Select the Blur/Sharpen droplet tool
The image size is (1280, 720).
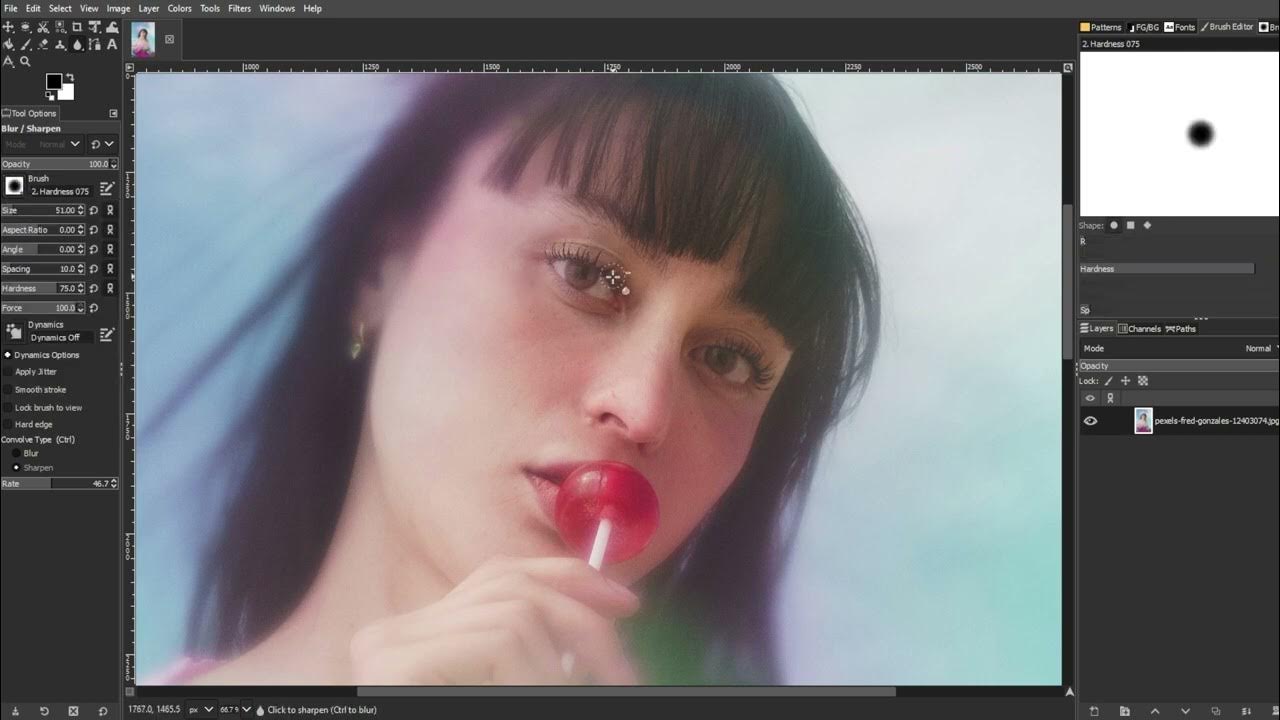click(x=77, y=44)
